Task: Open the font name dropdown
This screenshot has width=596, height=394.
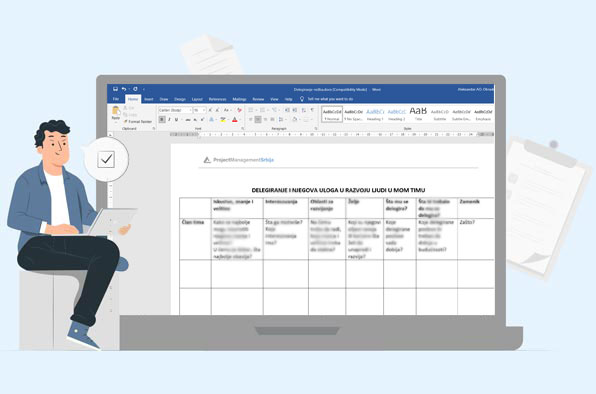Action: click(x=175, y=110)
